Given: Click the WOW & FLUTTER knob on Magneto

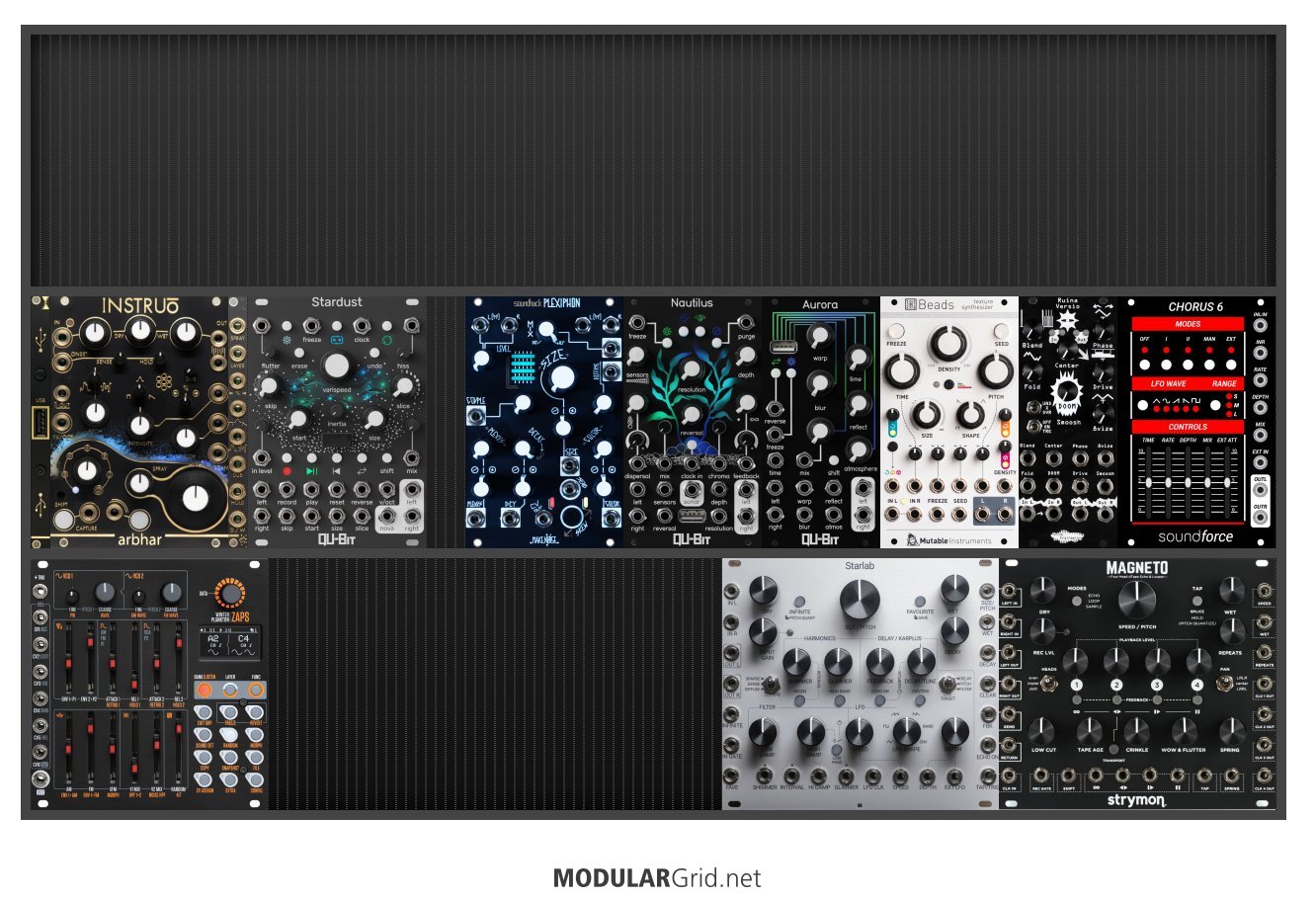Looking at the screenshot, I should [1184, 731].
